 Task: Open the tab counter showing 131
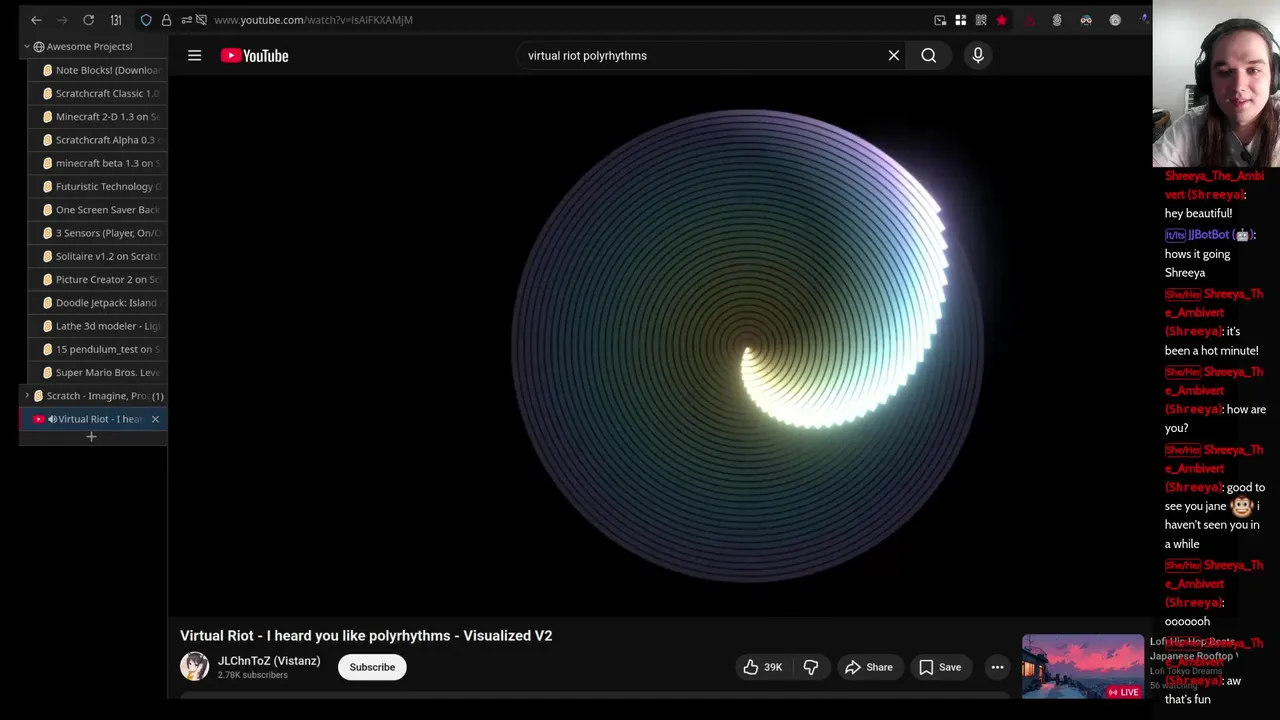tap(116, 20)
